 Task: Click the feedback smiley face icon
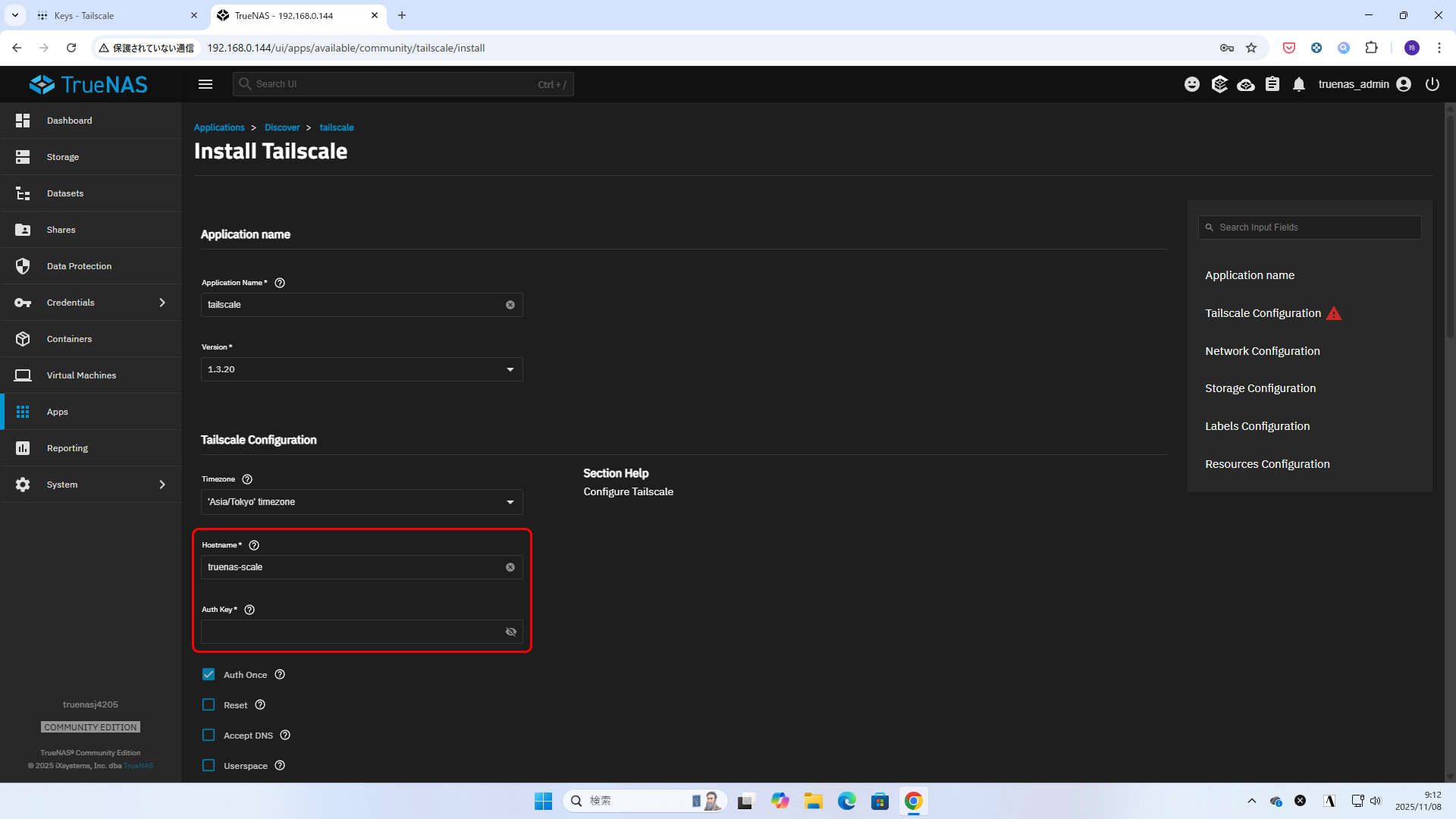tap(1192, 84)
